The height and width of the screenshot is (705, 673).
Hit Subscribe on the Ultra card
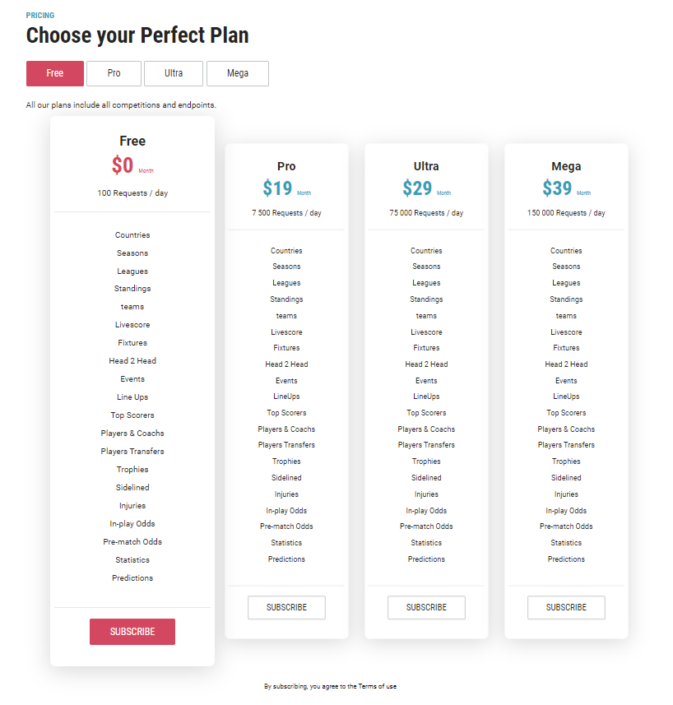(x=426, y=607)
